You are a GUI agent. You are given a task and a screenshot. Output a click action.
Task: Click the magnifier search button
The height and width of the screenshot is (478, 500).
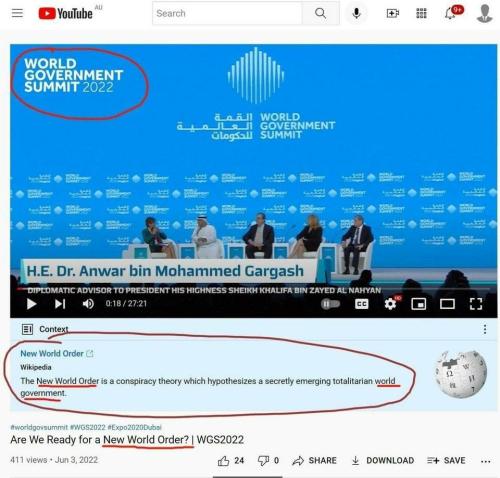coord(320,13)
